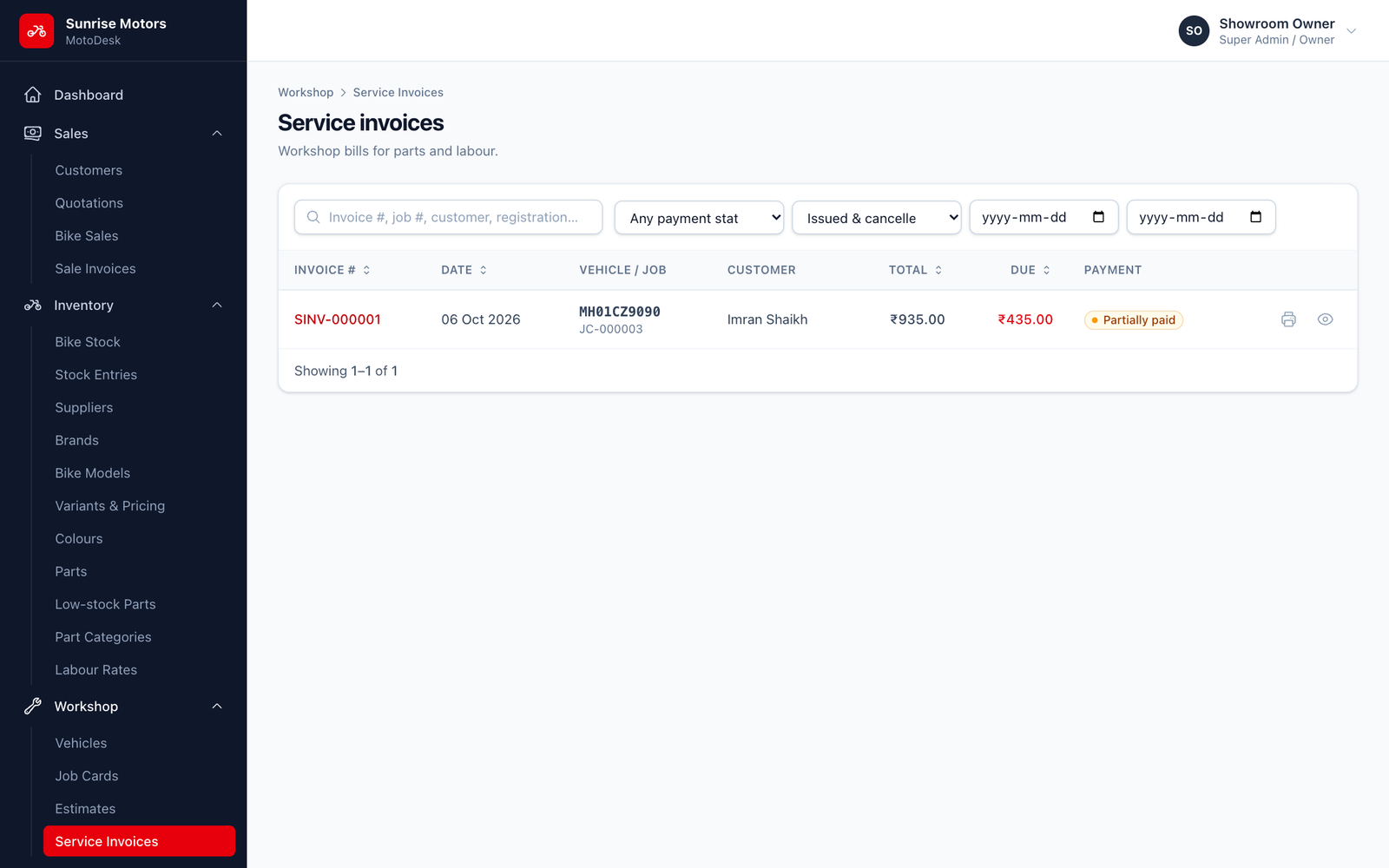Click vehicle number MH01CZ9090
Image resolution: width=1389 pixels, height=868 pixels.
point(620,312)
